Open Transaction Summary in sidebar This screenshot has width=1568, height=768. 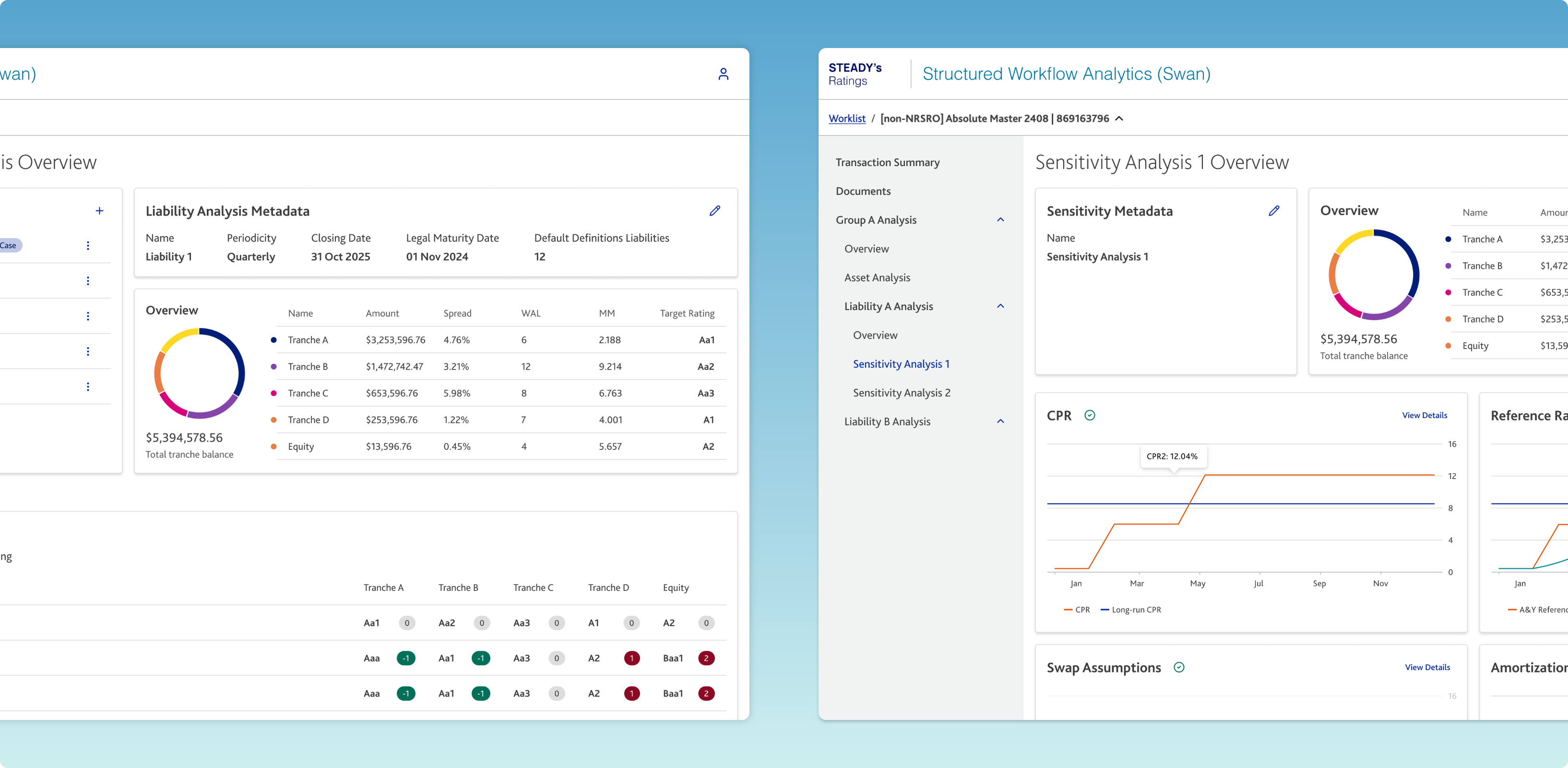tap(887, 163)
